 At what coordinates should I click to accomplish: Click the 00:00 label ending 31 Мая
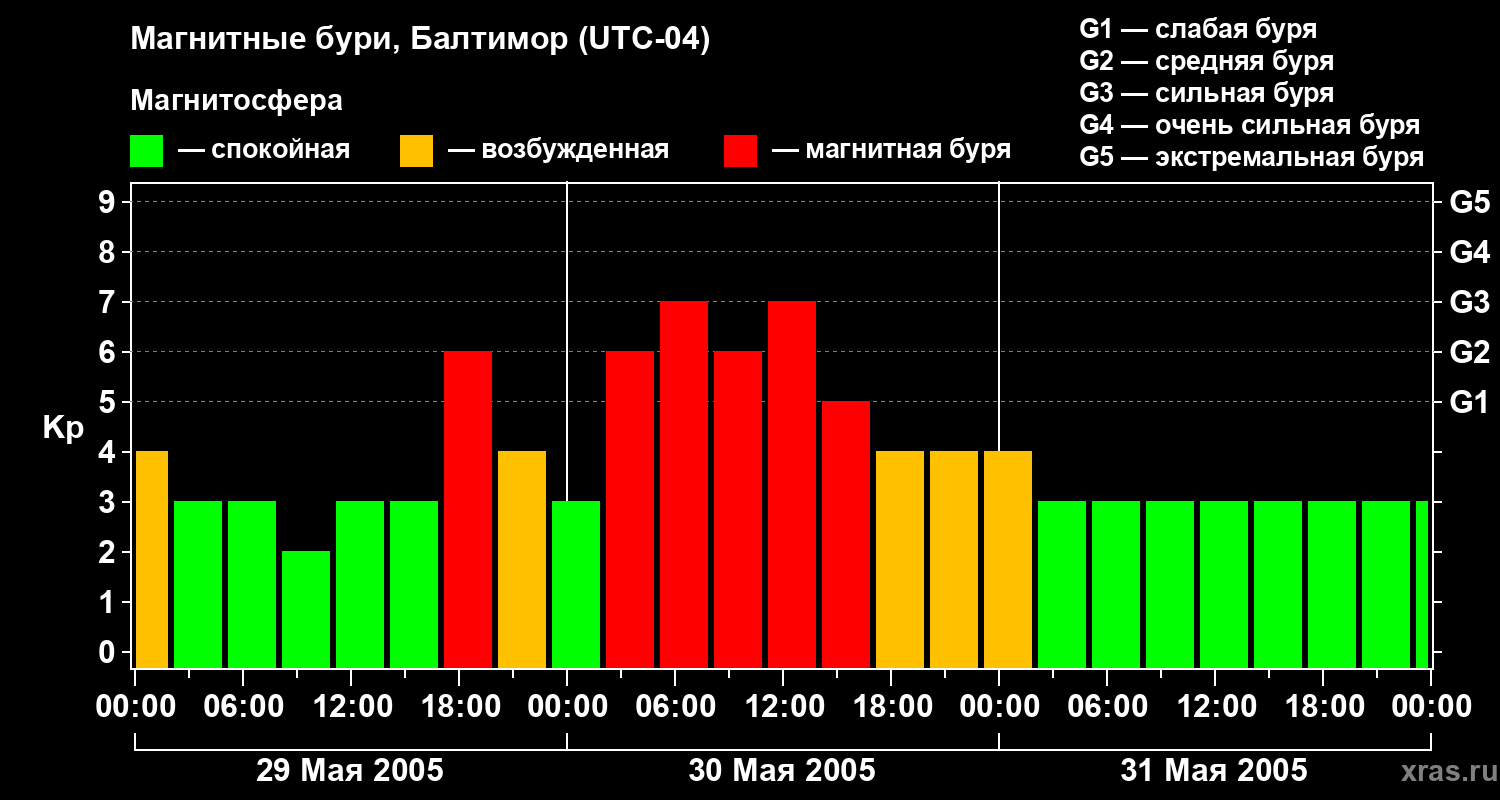coord(1431,706)
